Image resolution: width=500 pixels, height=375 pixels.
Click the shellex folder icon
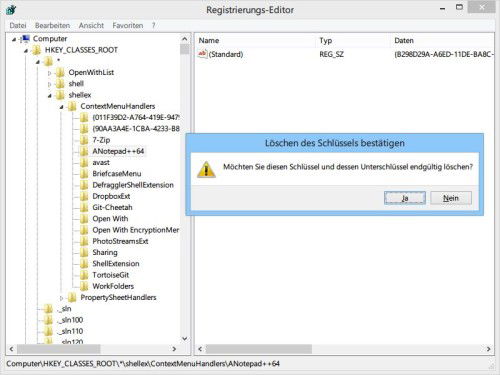tap(60, 95)
